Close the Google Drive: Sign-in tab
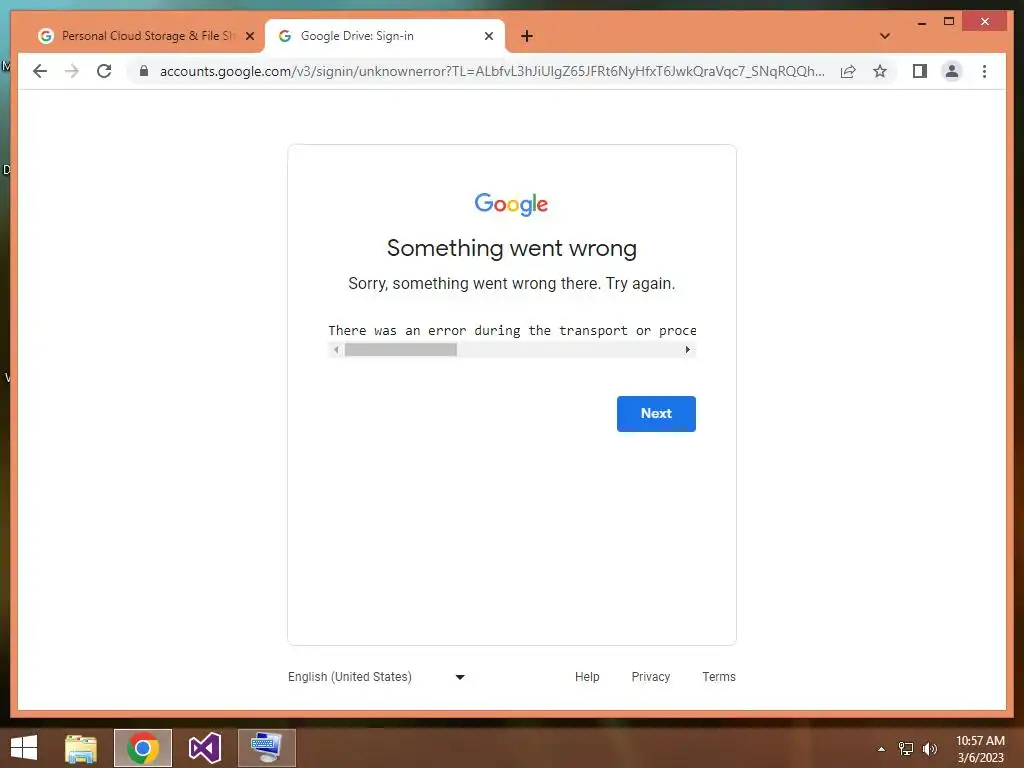 click(488, 36)
